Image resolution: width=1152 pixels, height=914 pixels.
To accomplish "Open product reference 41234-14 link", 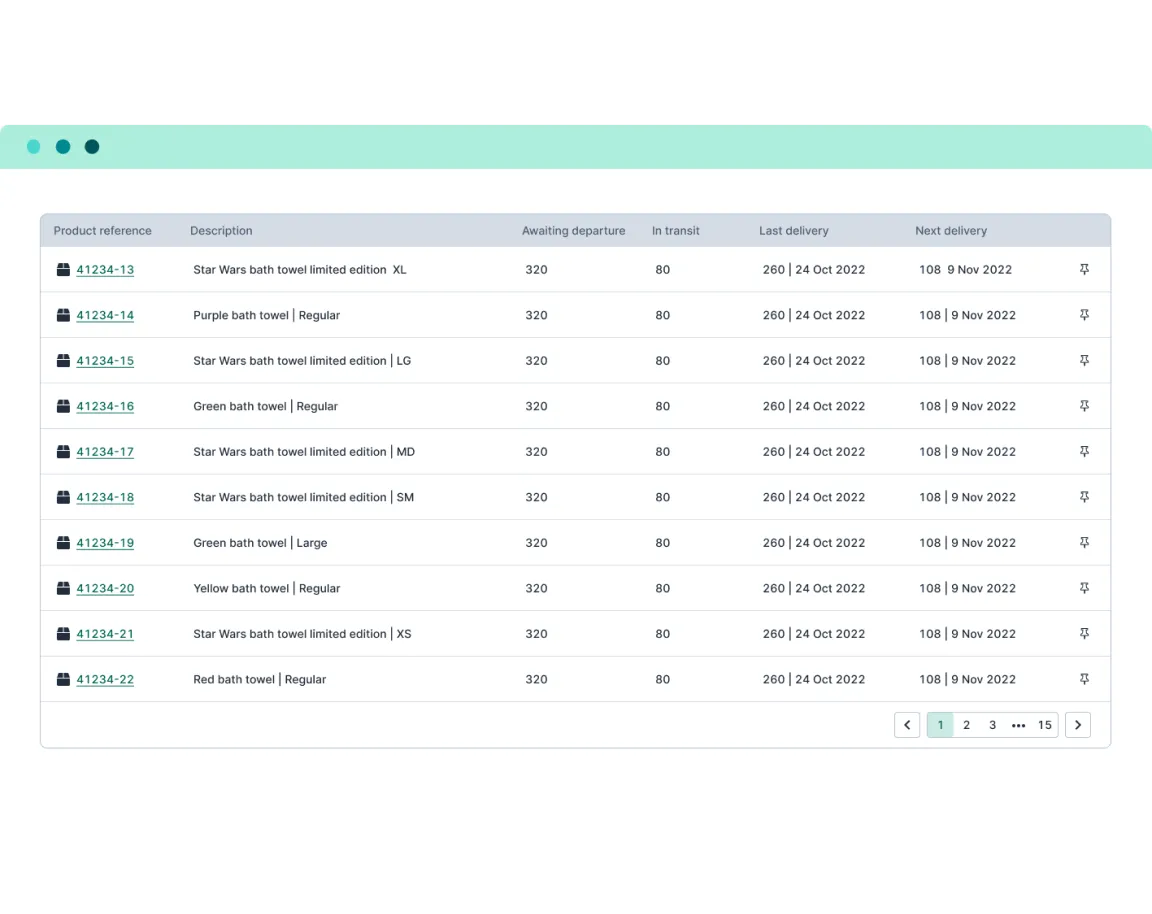I will pos(105,315).
